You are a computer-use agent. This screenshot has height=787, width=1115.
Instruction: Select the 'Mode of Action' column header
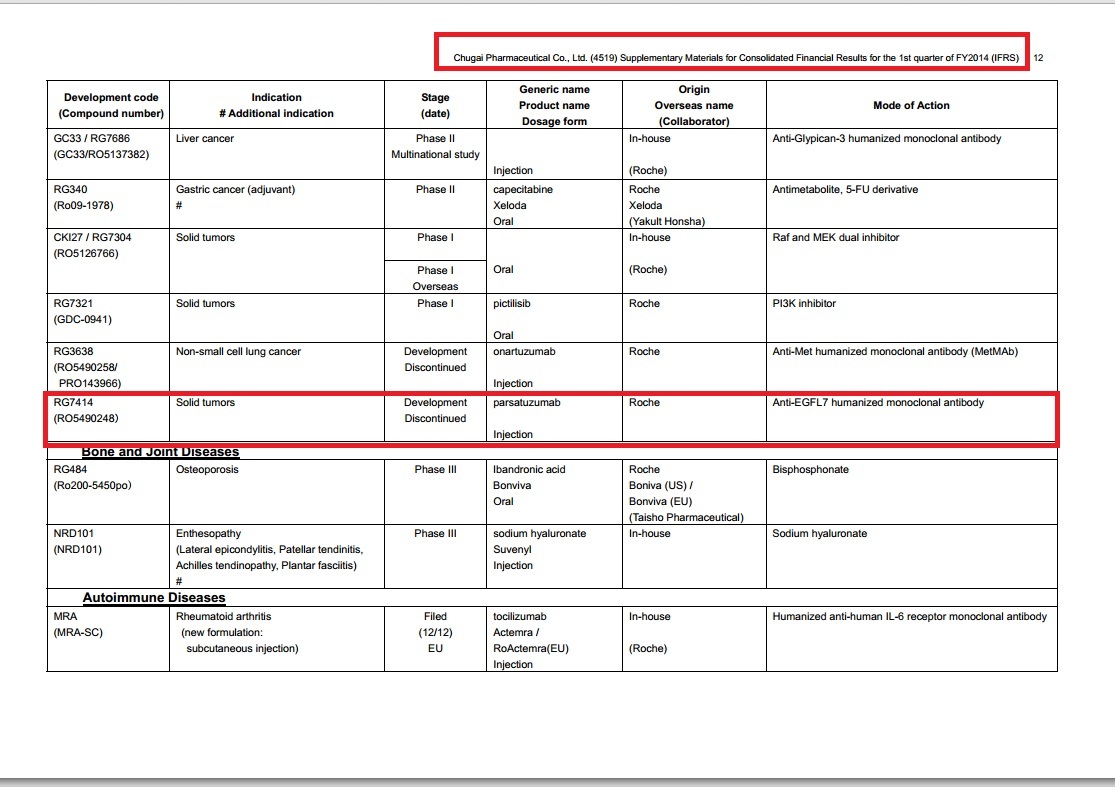(x=911, y=105)
